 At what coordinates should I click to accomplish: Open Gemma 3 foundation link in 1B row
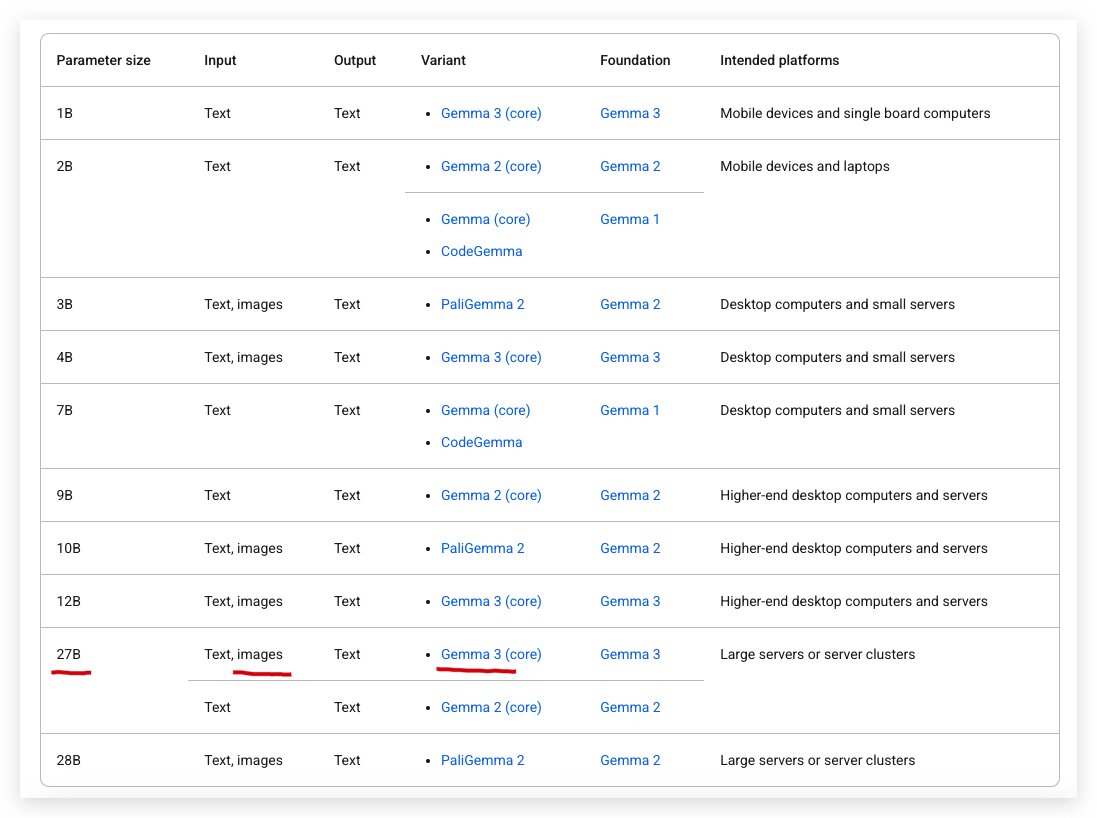click(630, 113)
